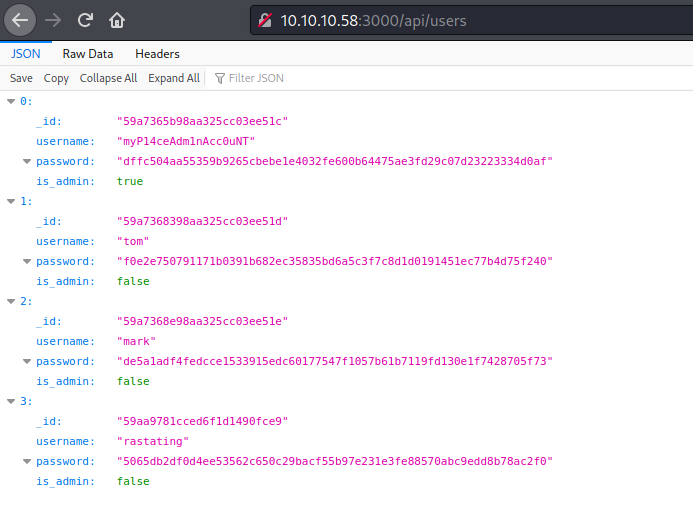The height and width of the screenshot is (505, 693).
Task: Collapse array item 0
Action: 11,102
